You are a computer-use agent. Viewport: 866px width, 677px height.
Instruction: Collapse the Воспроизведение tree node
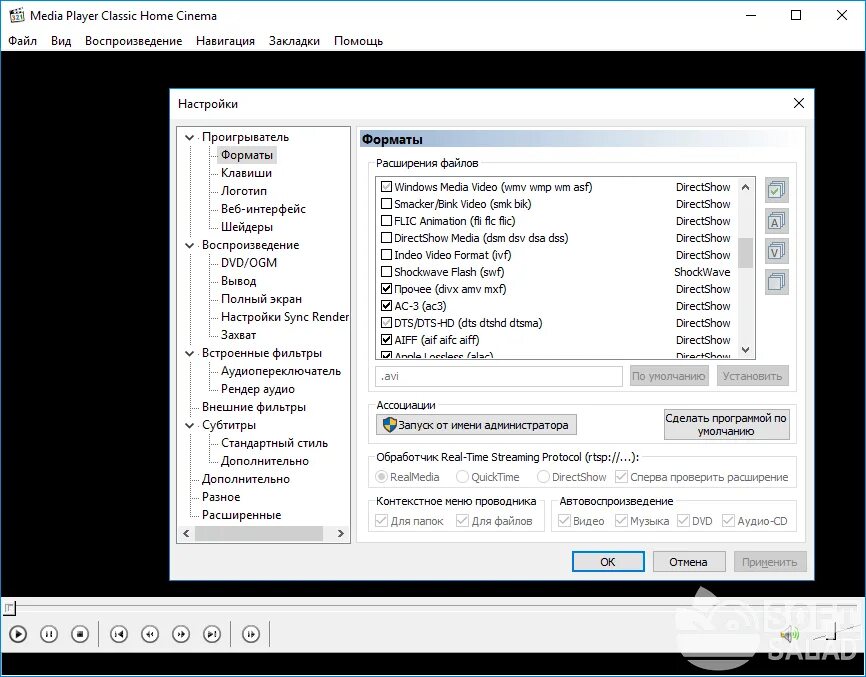(x=189, y=245)
